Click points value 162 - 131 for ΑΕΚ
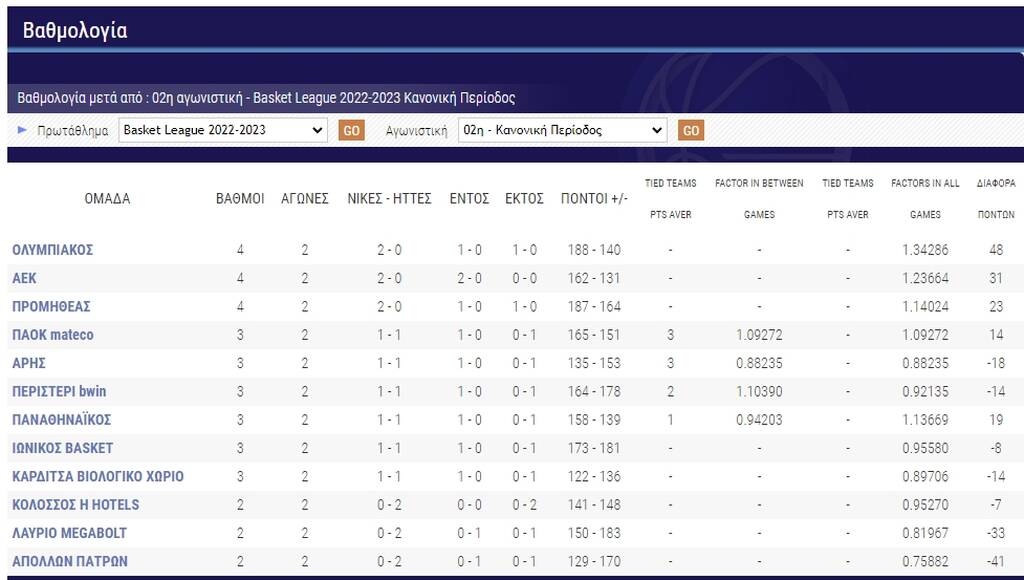 [x=594, y=278]
